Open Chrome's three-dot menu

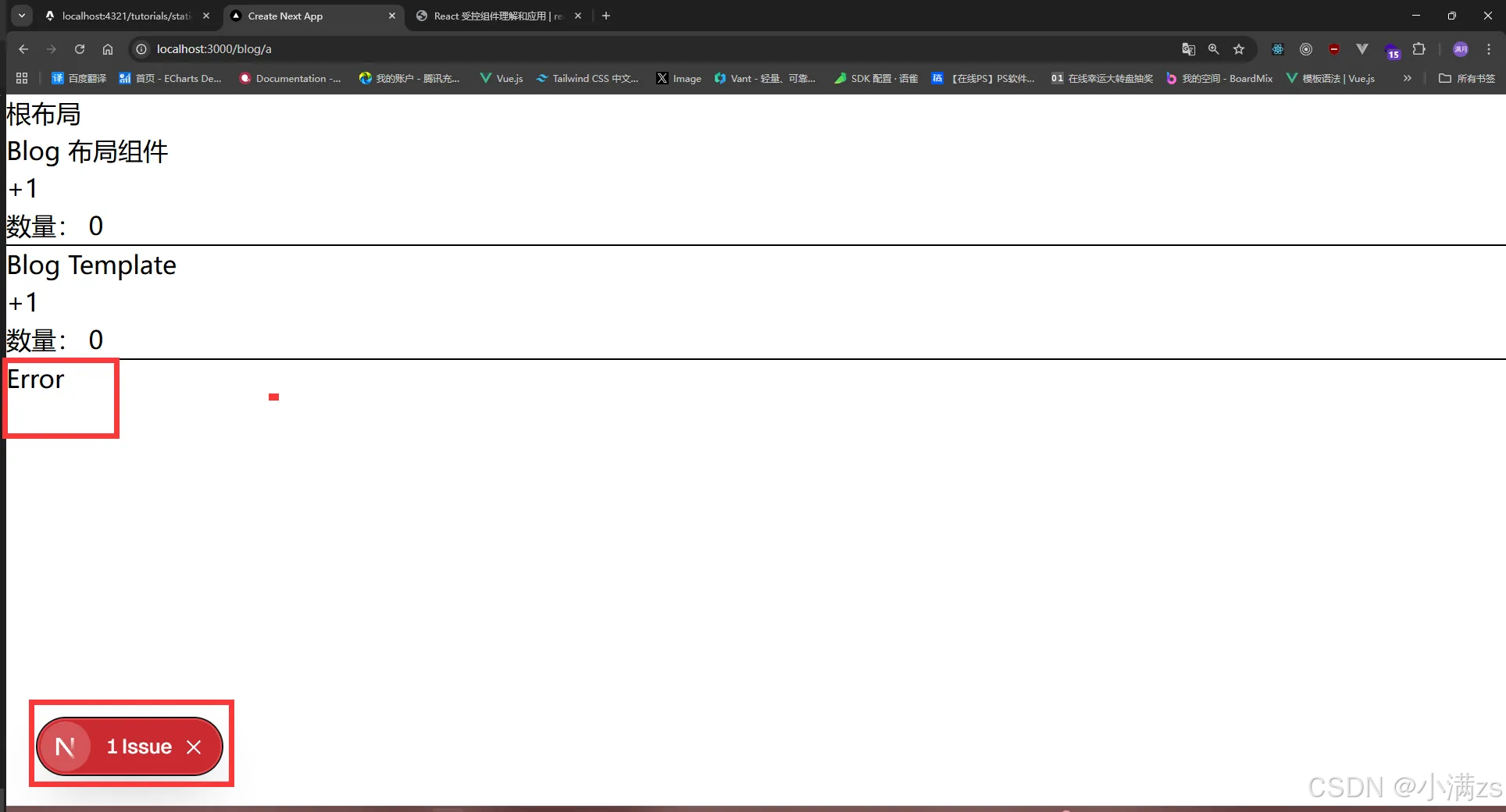point(1490,49)
